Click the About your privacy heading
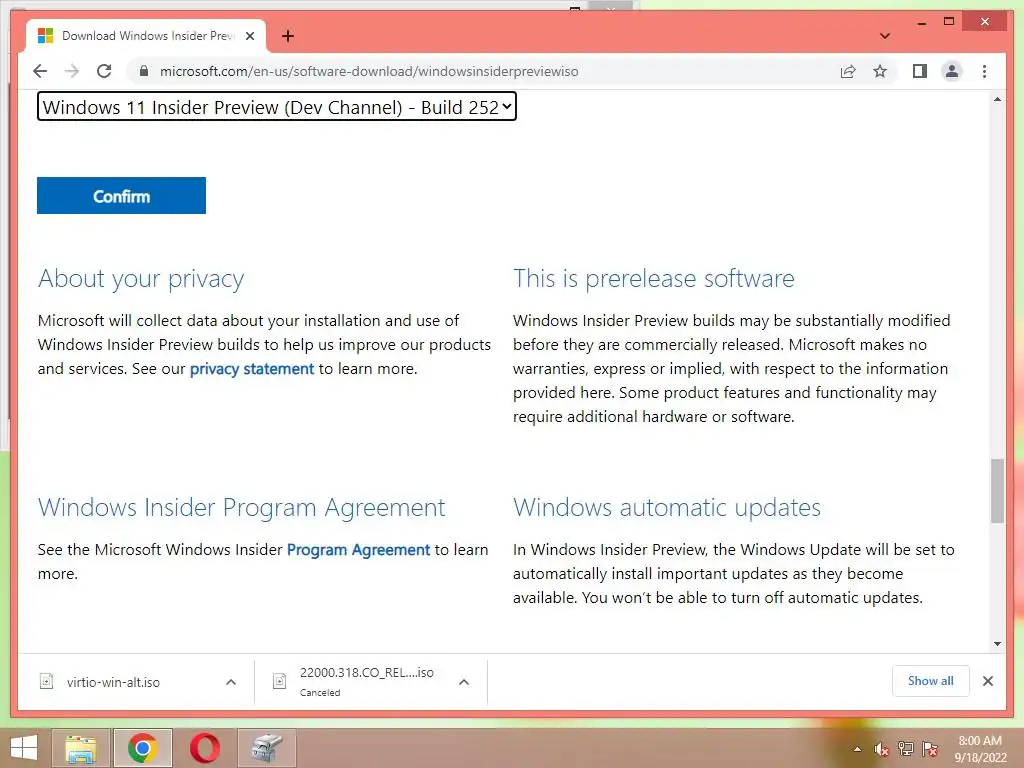 (141, 279)
